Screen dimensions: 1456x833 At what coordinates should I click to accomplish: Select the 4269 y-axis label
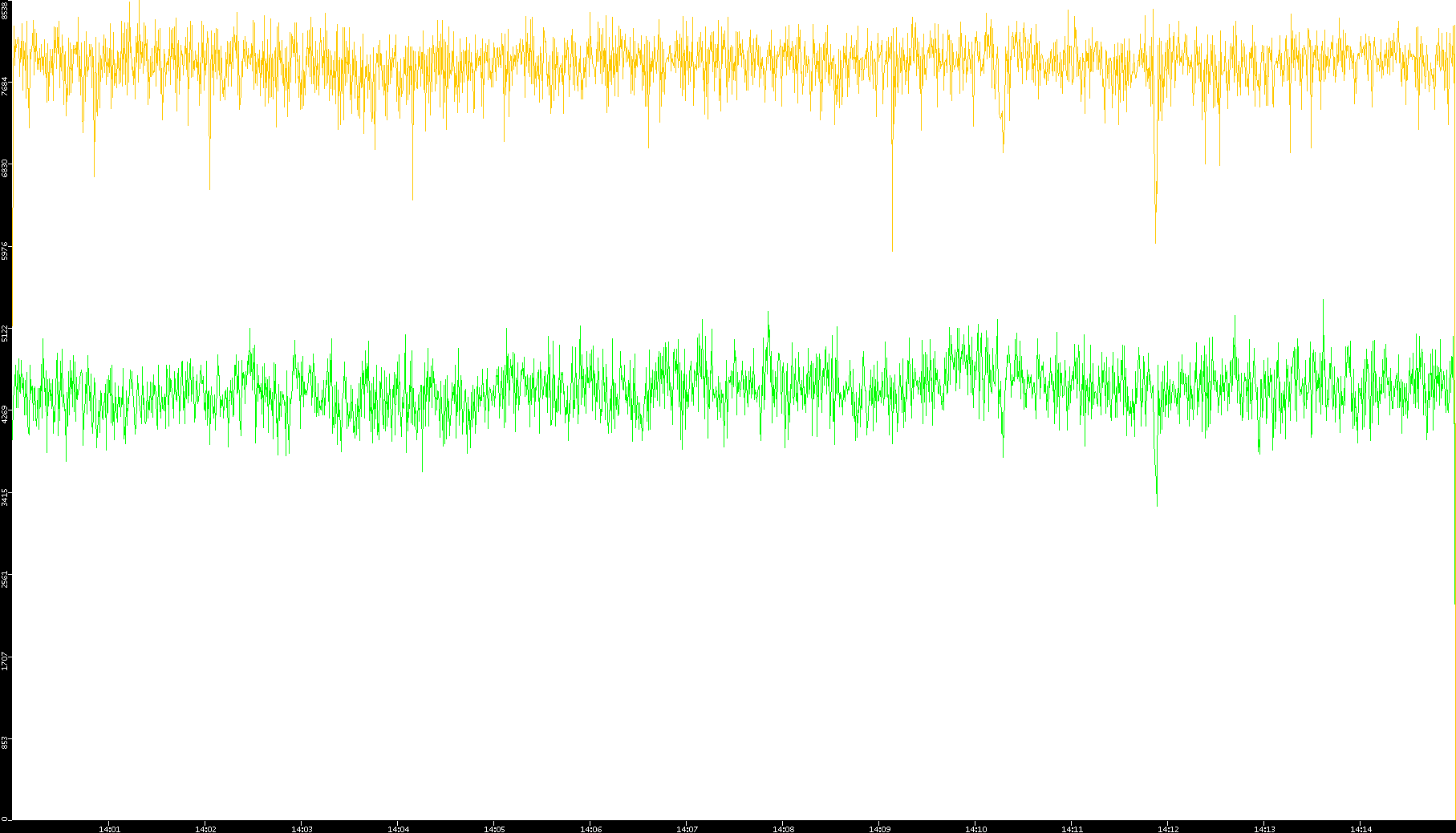coord(6,414)
